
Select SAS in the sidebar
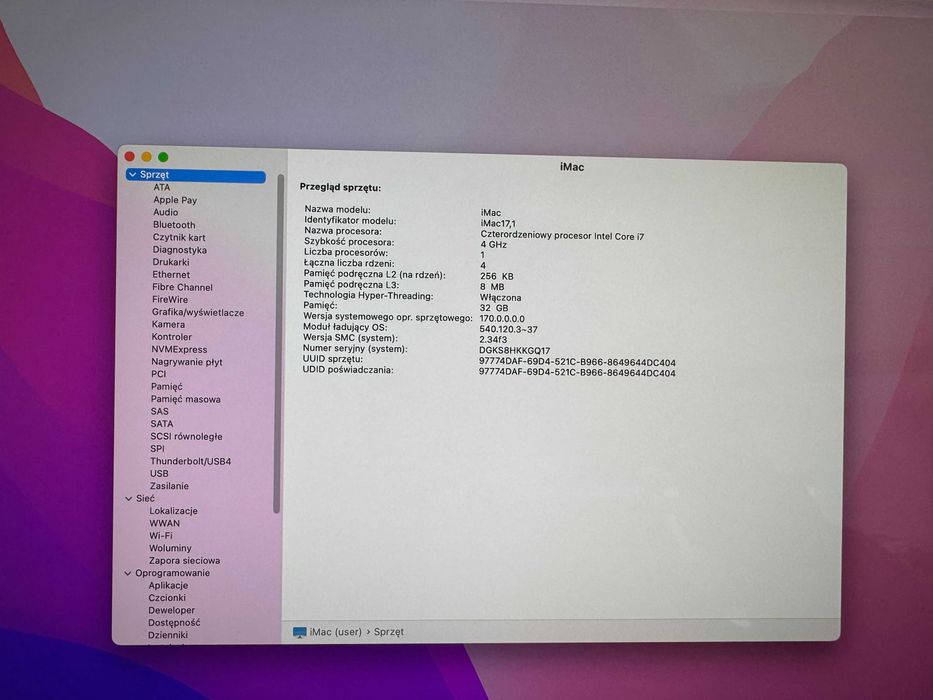159,412
